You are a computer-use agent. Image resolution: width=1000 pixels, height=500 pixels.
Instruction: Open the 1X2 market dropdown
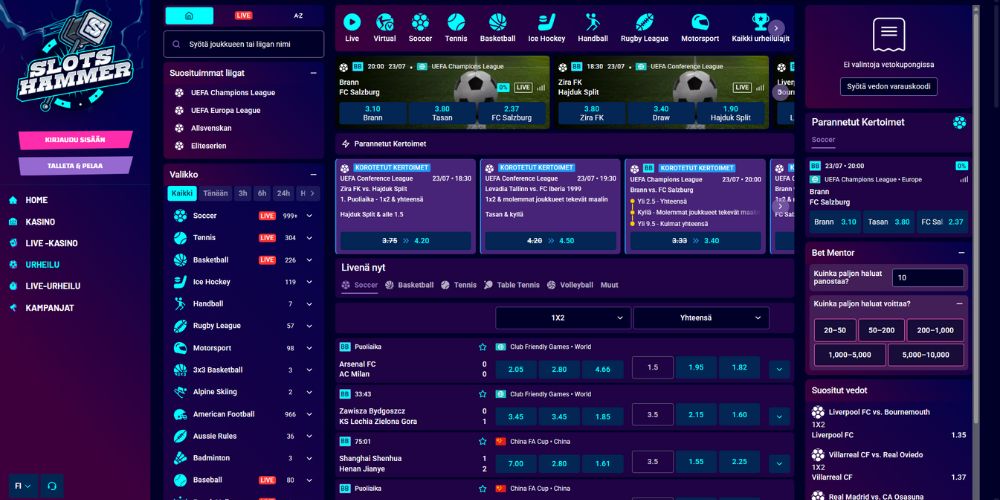[x=563, y=318]
